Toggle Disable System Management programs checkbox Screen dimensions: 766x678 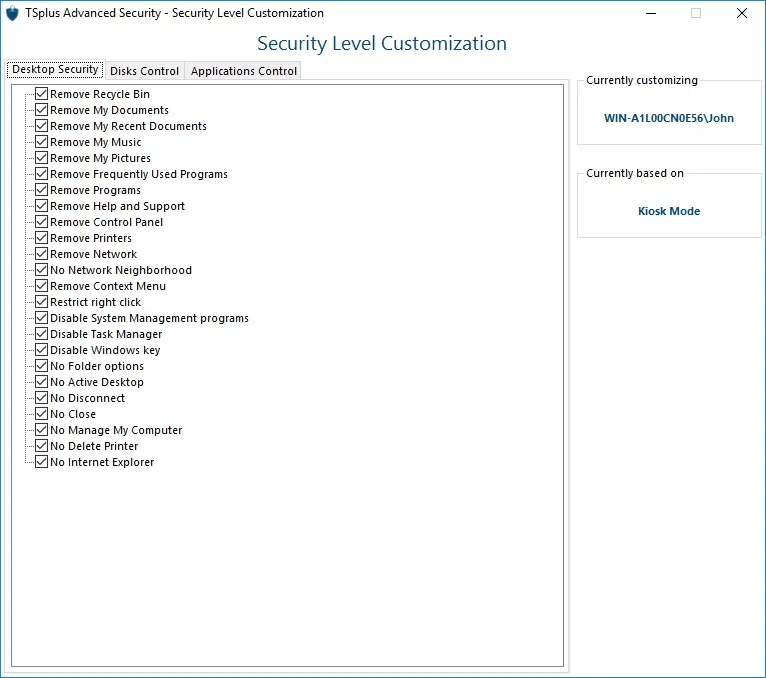(42, 318)
